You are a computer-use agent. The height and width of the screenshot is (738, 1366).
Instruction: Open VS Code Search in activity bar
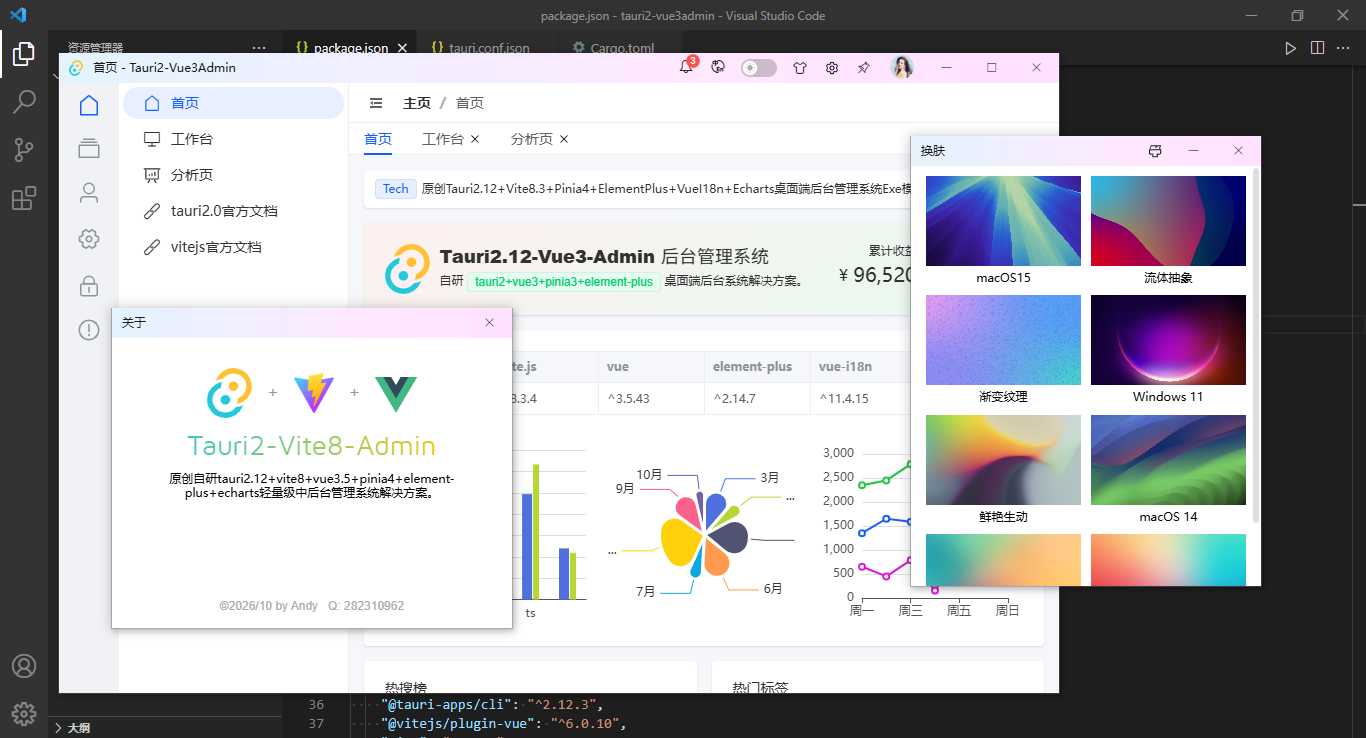click(x=24, y=101)
